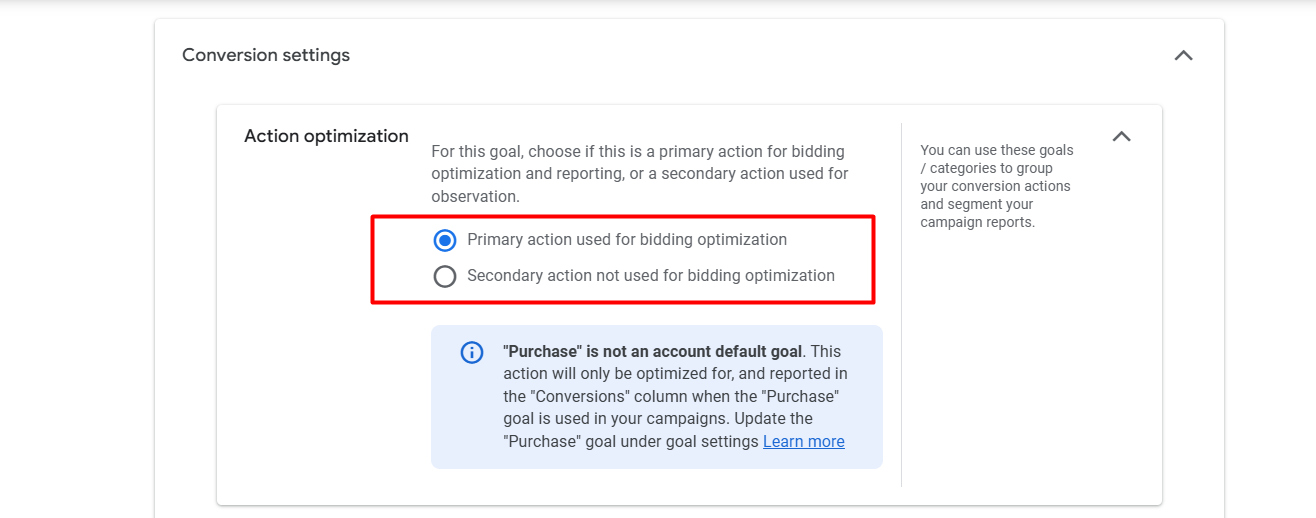Click the bold "Purchase is not an account default goal" text
The height and width of the screenshot is (518, 1316).
click(652, 351)
